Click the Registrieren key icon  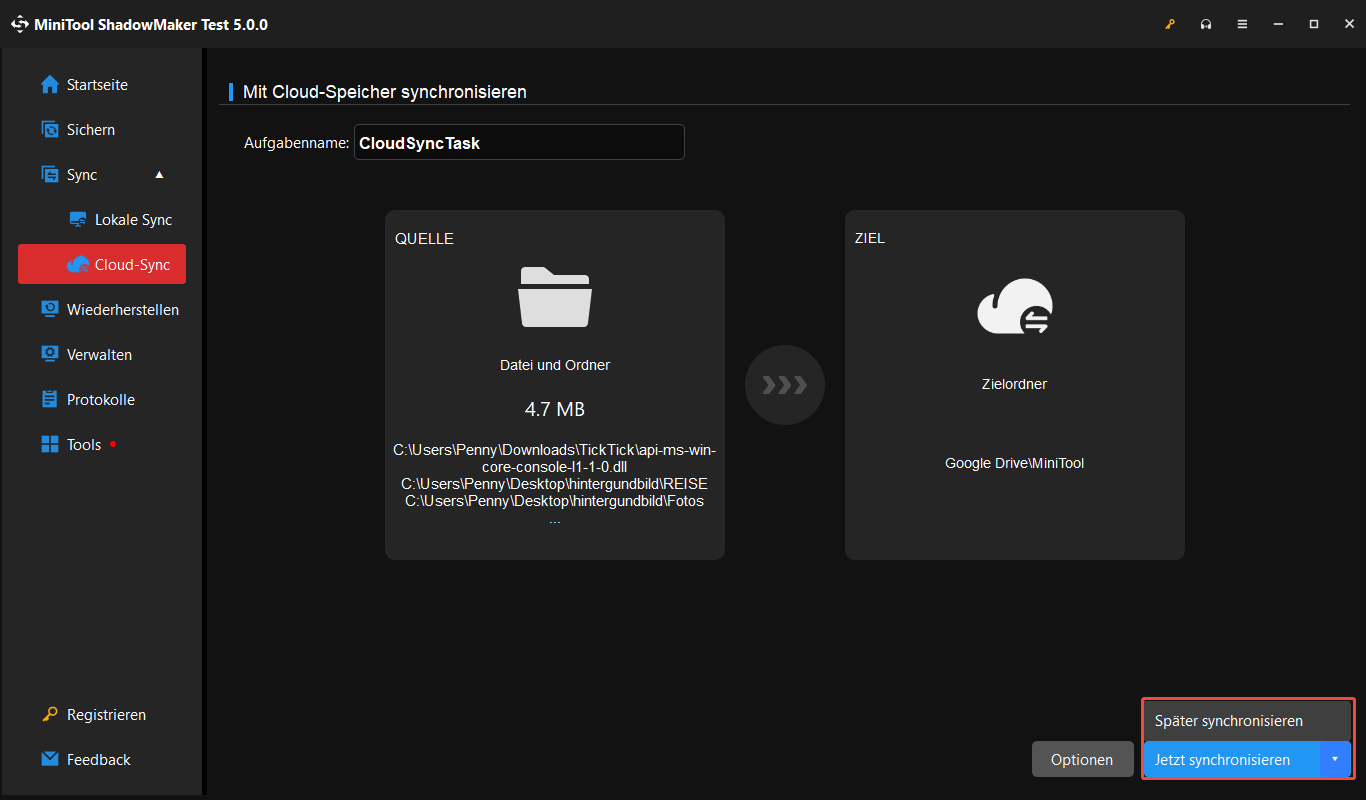pyautogui.click(x=50, y=714)
